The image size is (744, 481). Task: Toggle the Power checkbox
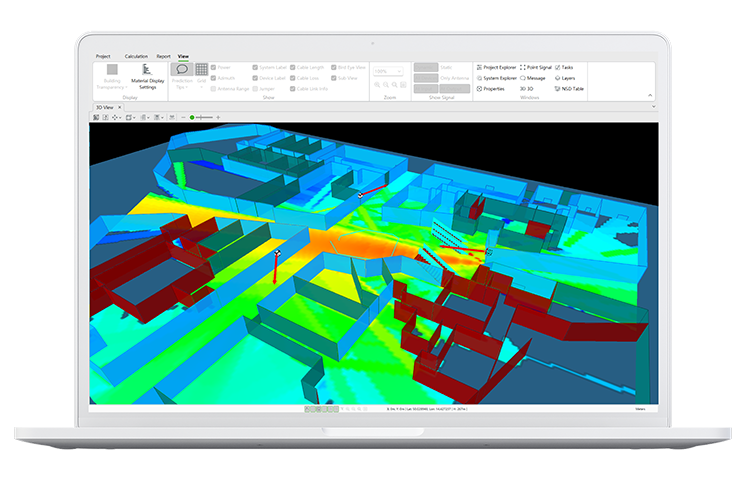[214, 67]
